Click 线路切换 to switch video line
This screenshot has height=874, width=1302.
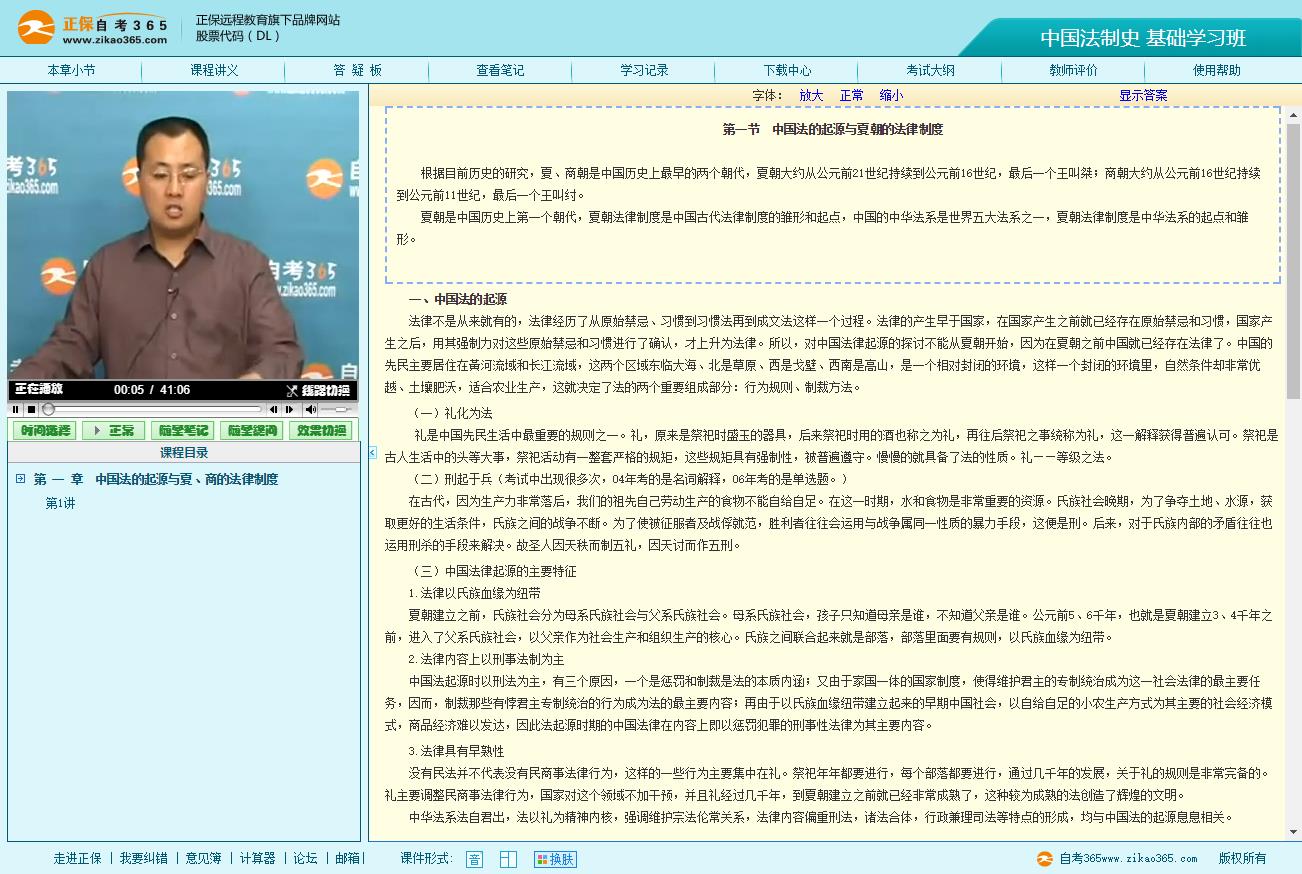(318, 390)
